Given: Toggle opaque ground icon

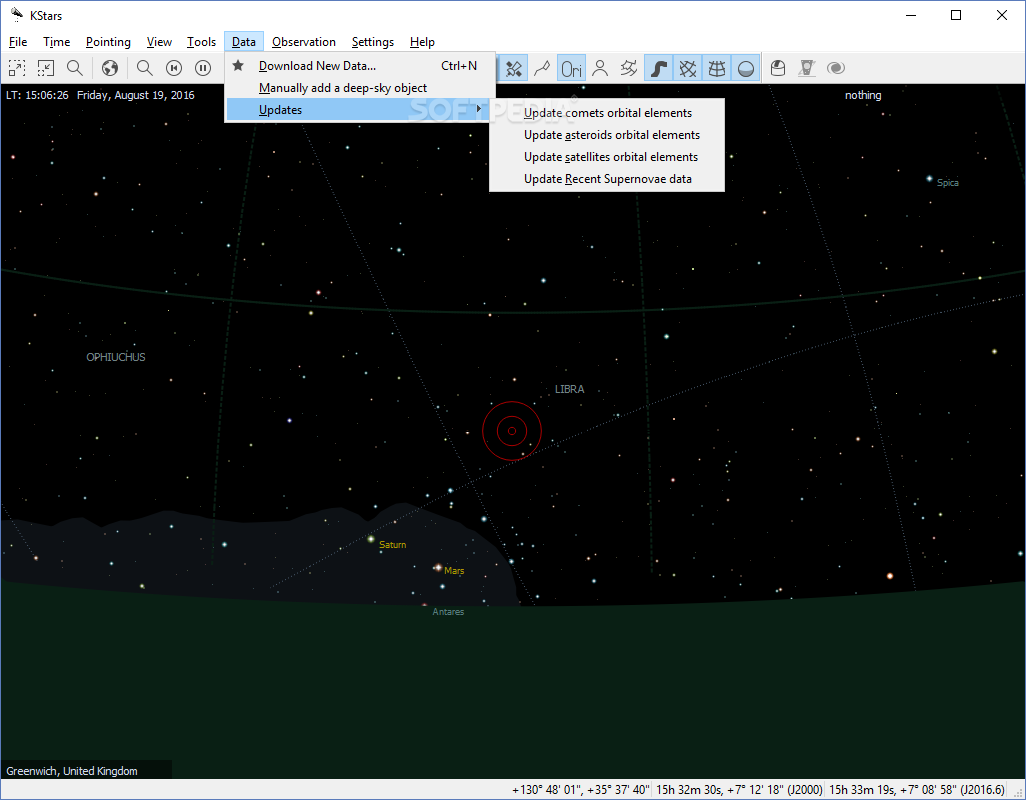Looking at the screenshot, I should coord(745,68).
